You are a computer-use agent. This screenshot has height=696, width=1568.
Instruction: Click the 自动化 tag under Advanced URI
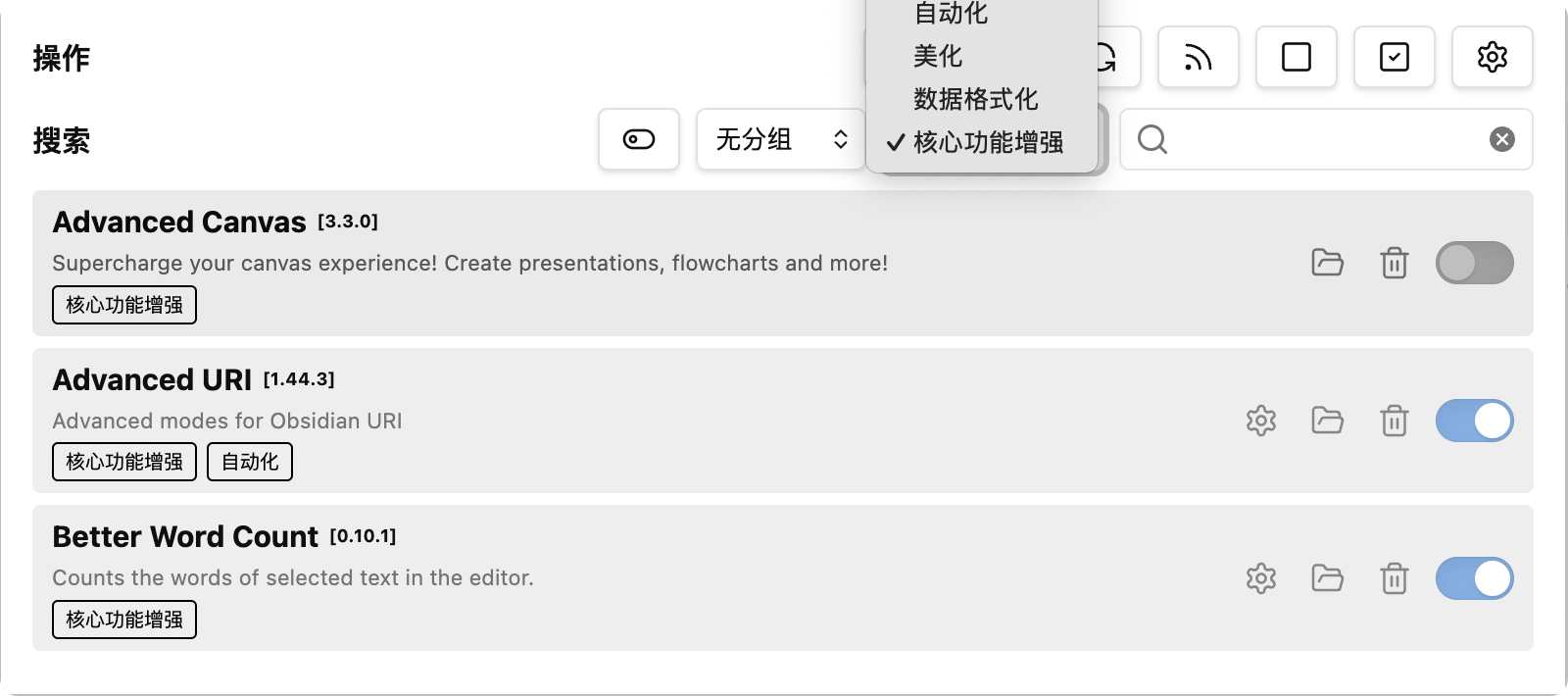pos(250,462)
